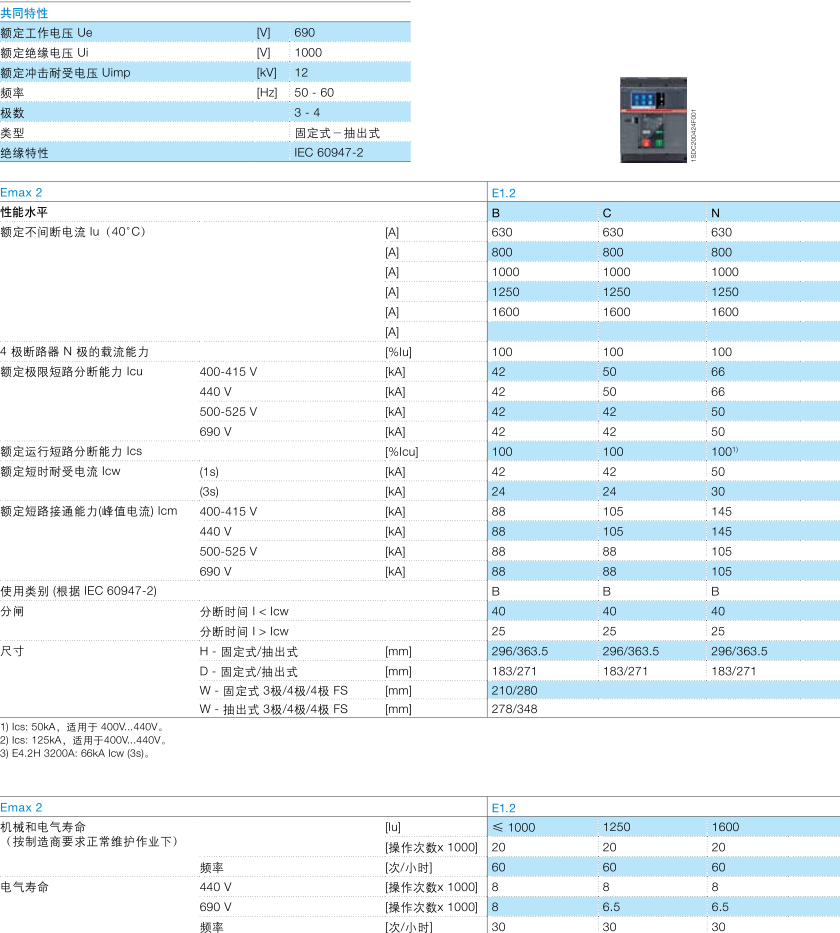
Task: Select the "（按制造商要求正常维护作业下）" note
Action: (x=90, y=841)
